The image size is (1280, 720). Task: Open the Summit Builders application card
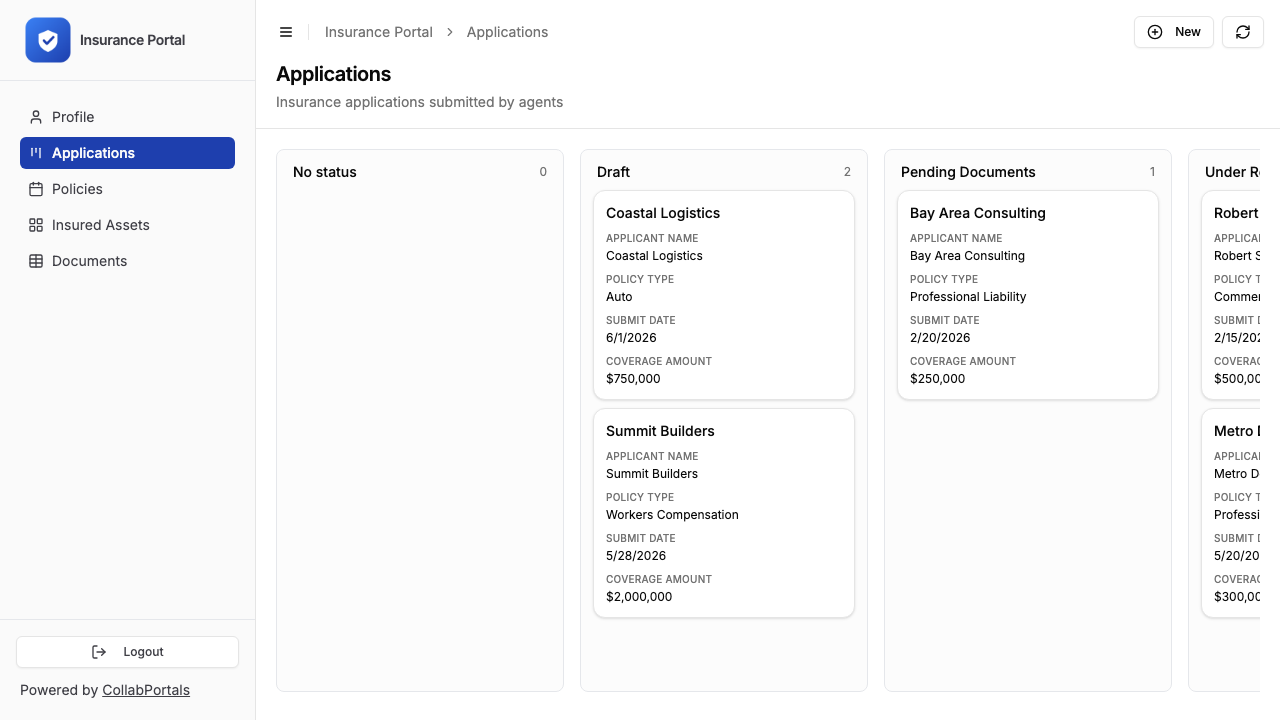724,513
